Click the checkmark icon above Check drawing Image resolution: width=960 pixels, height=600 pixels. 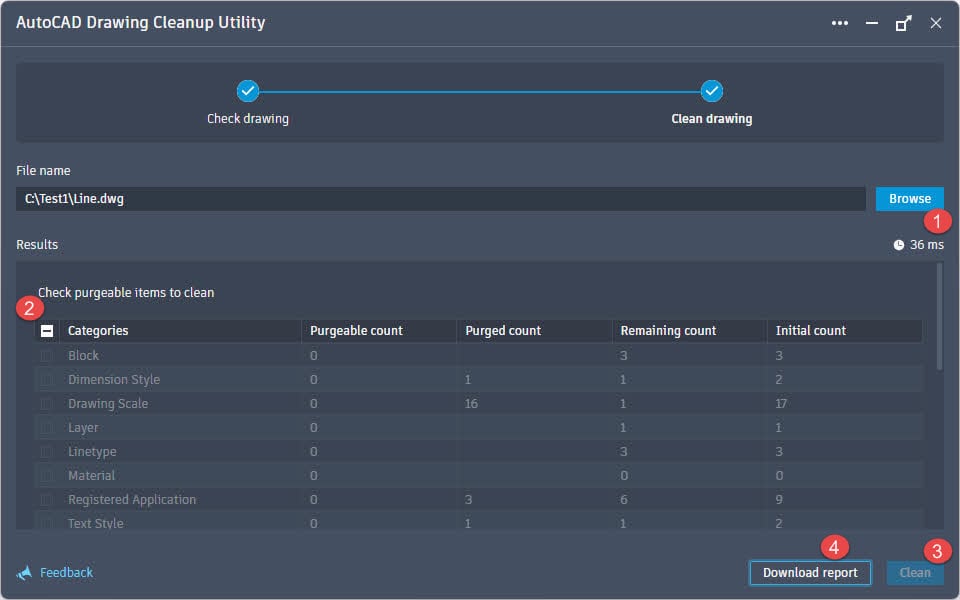[x=247, y=90]
